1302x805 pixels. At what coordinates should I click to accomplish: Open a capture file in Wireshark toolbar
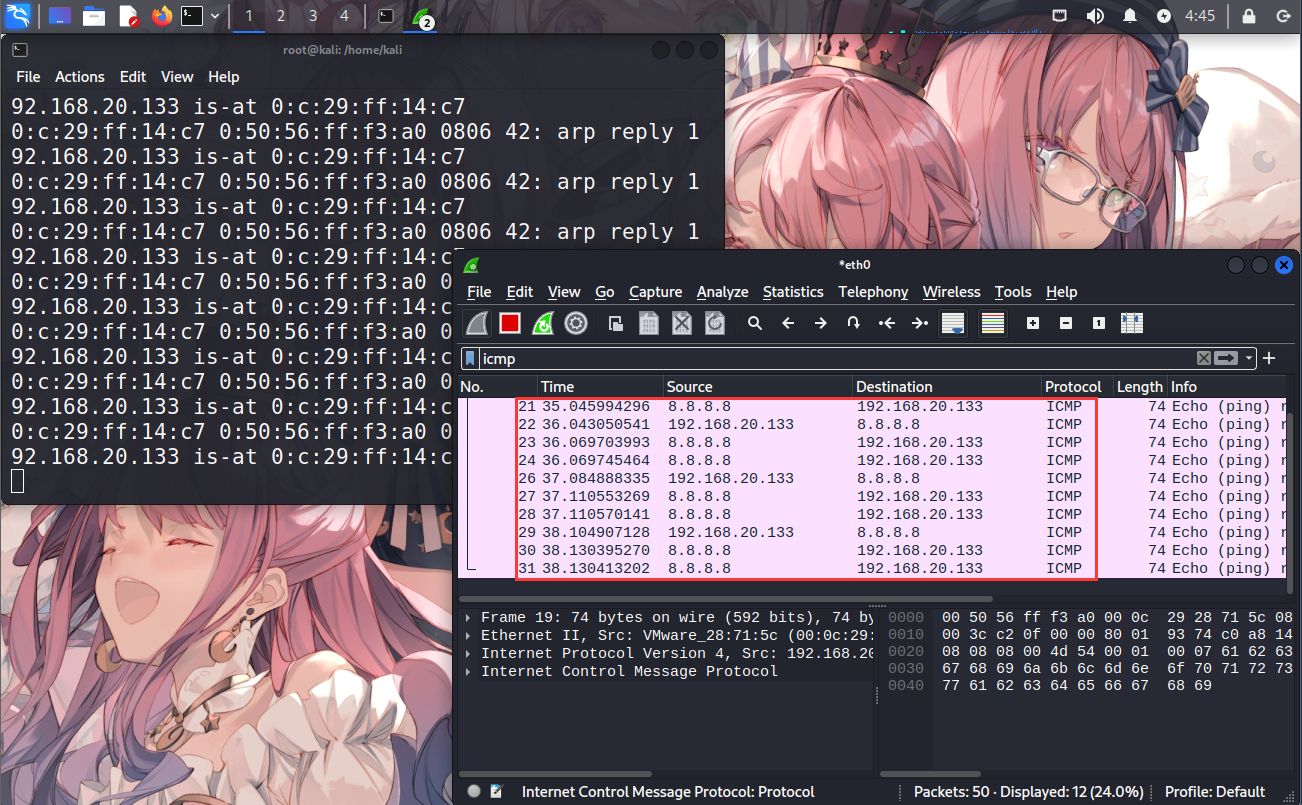point(616,323)
